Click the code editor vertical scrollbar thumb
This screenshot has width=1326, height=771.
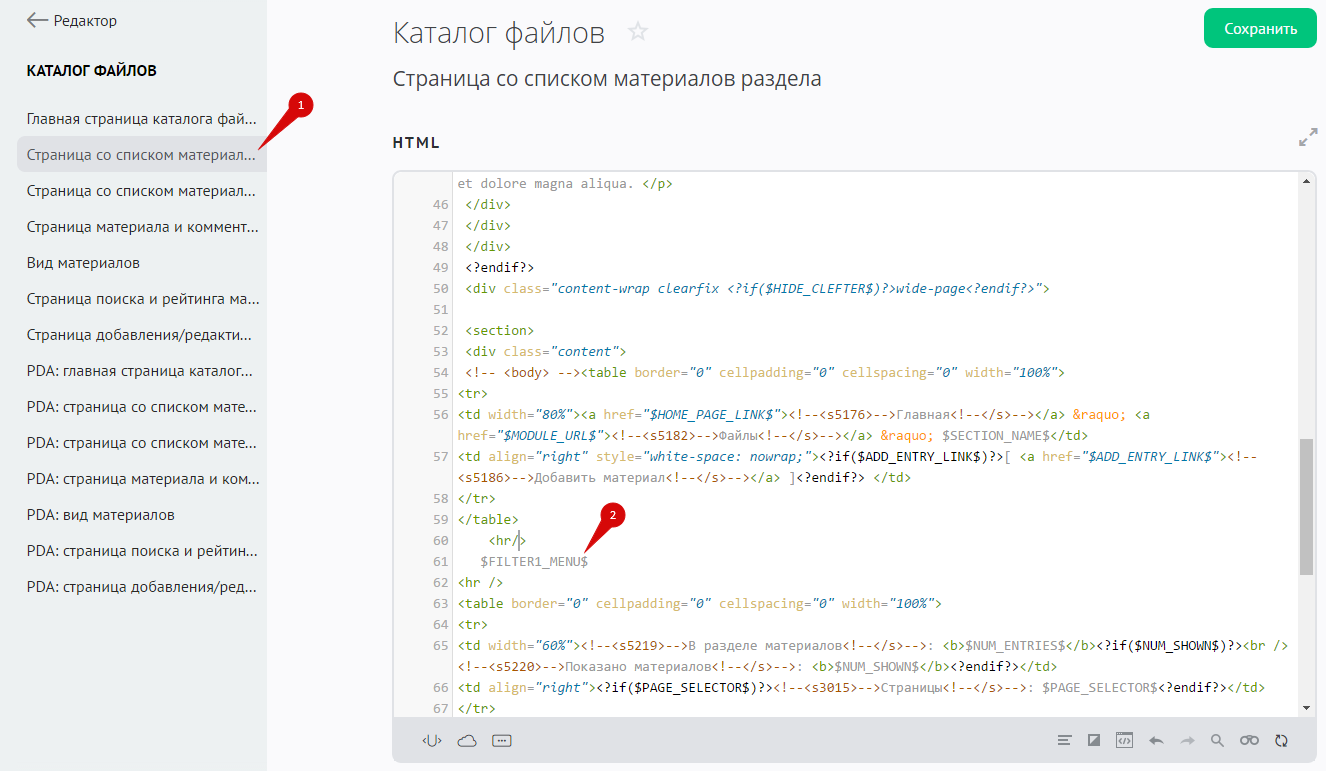(x=1306, y=506)
